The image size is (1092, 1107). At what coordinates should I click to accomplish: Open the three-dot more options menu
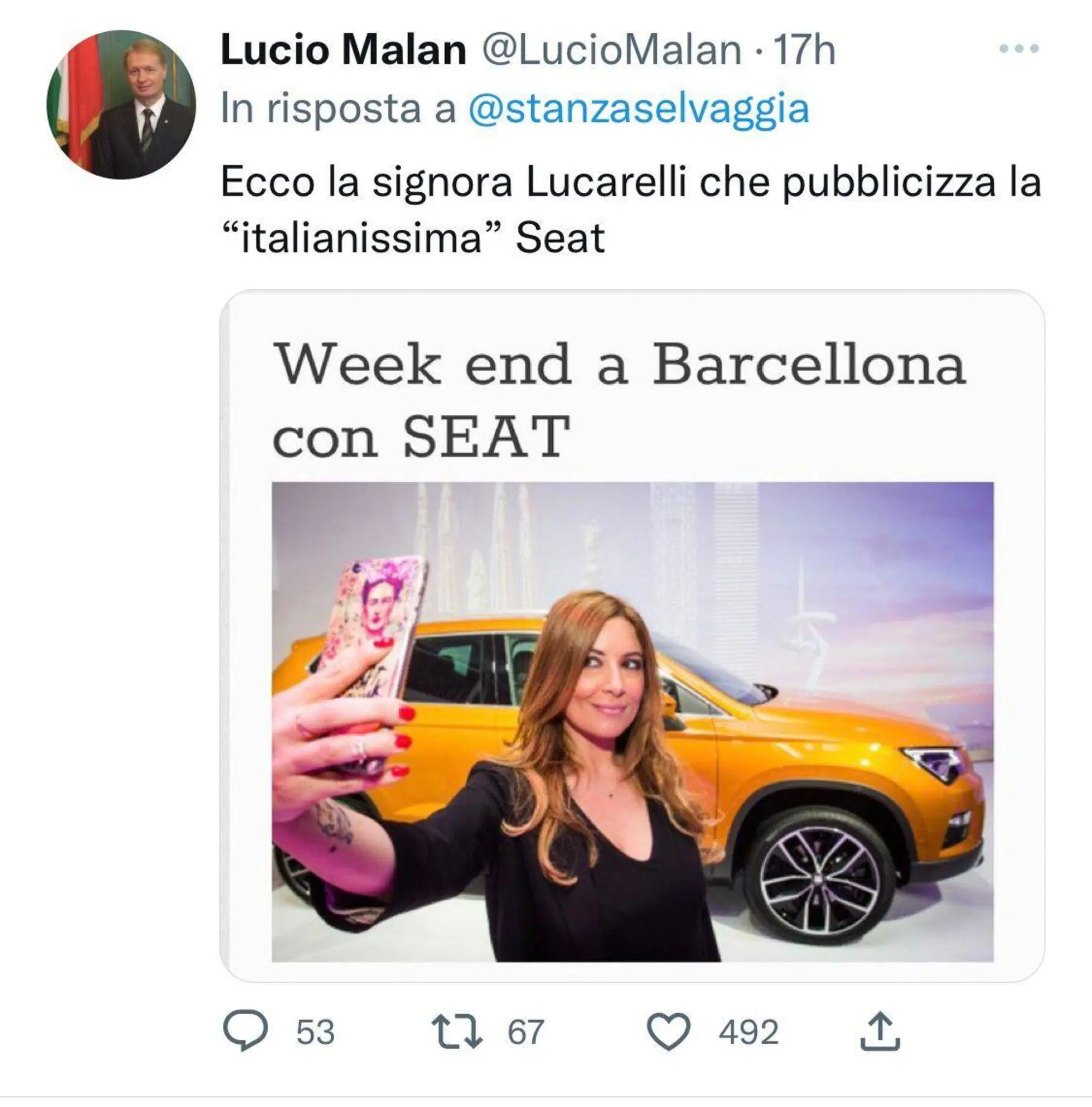pyautogui.click(x=1019, y=49)
